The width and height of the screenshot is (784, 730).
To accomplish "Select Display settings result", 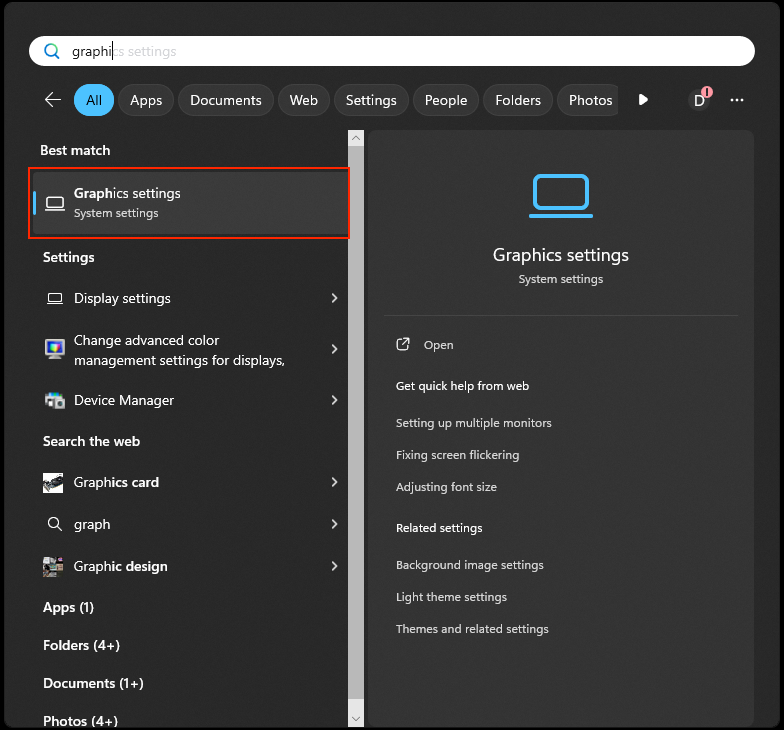I will tap(190, 298).
